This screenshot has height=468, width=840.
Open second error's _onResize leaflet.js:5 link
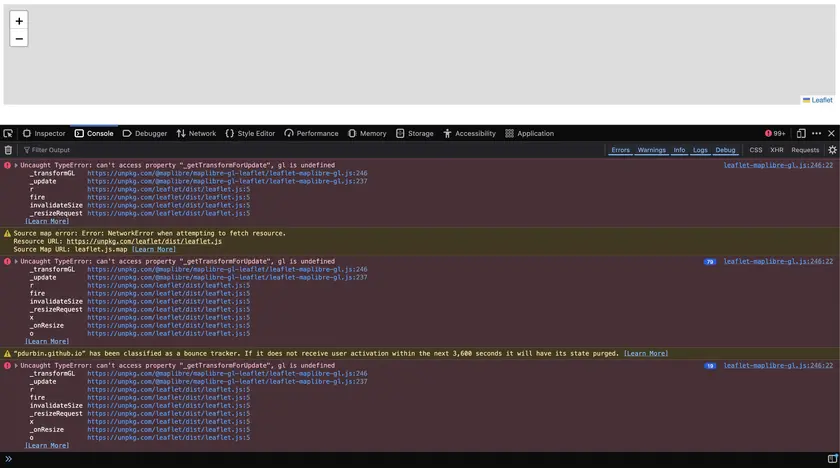point(168,326)
